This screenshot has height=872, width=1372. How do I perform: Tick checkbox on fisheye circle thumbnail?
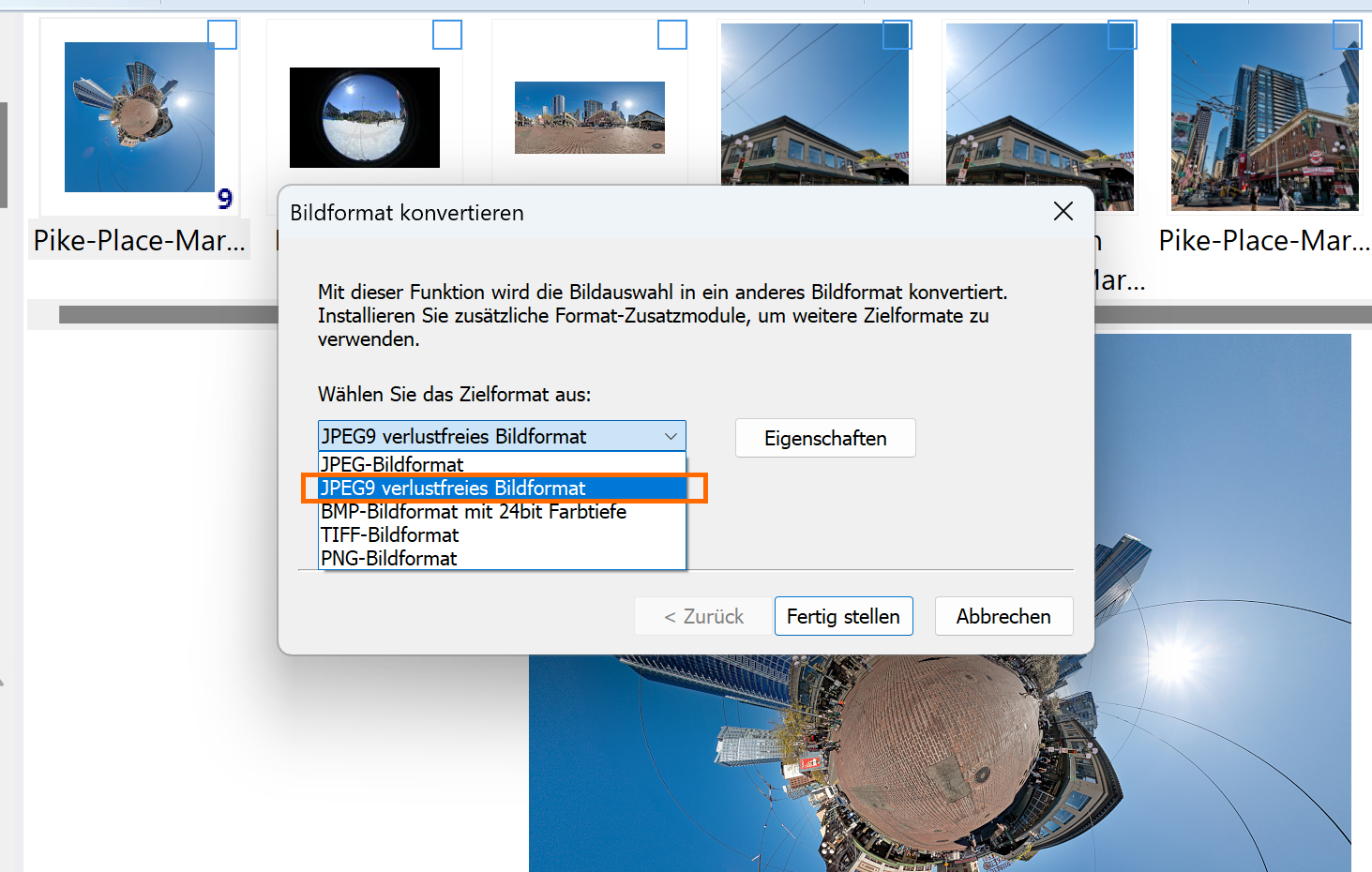447,35
